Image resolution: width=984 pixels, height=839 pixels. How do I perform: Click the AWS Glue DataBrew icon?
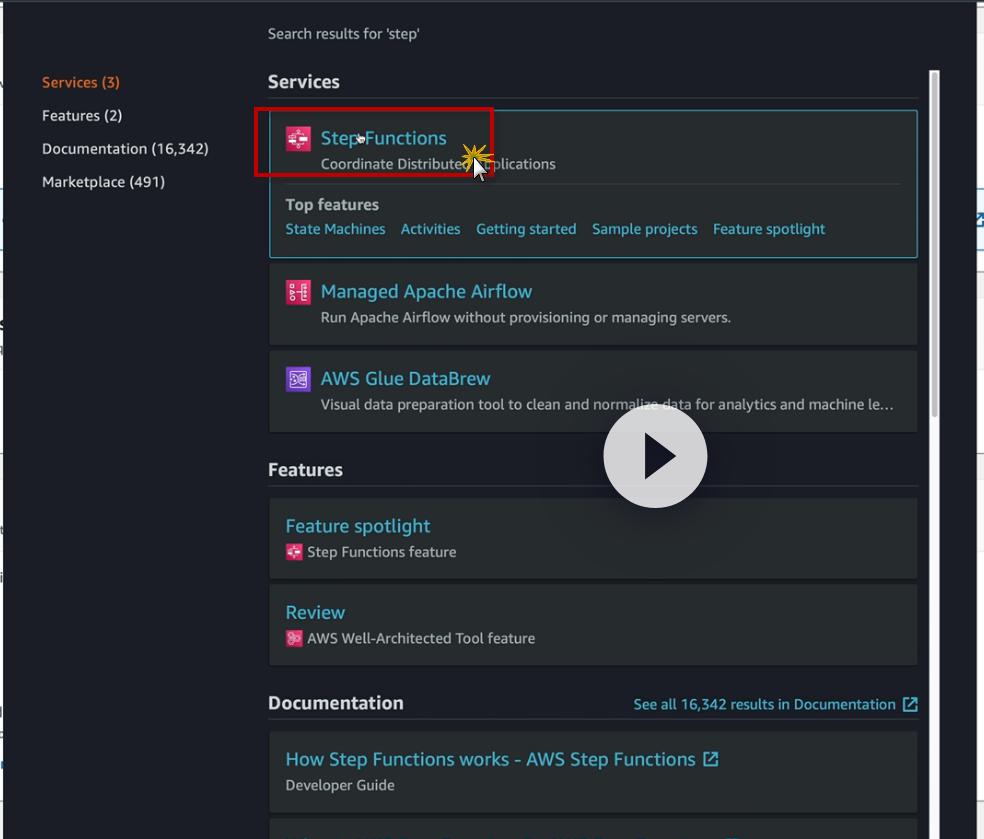point(298,379)
